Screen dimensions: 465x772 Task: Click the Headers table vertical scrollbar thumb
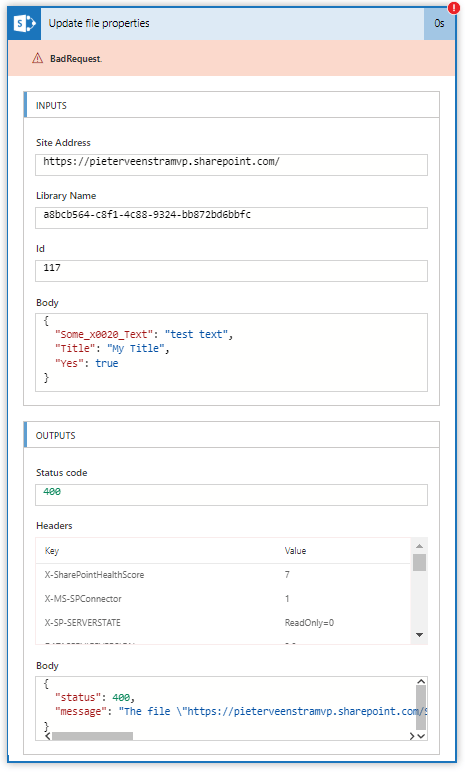point(420,562)
